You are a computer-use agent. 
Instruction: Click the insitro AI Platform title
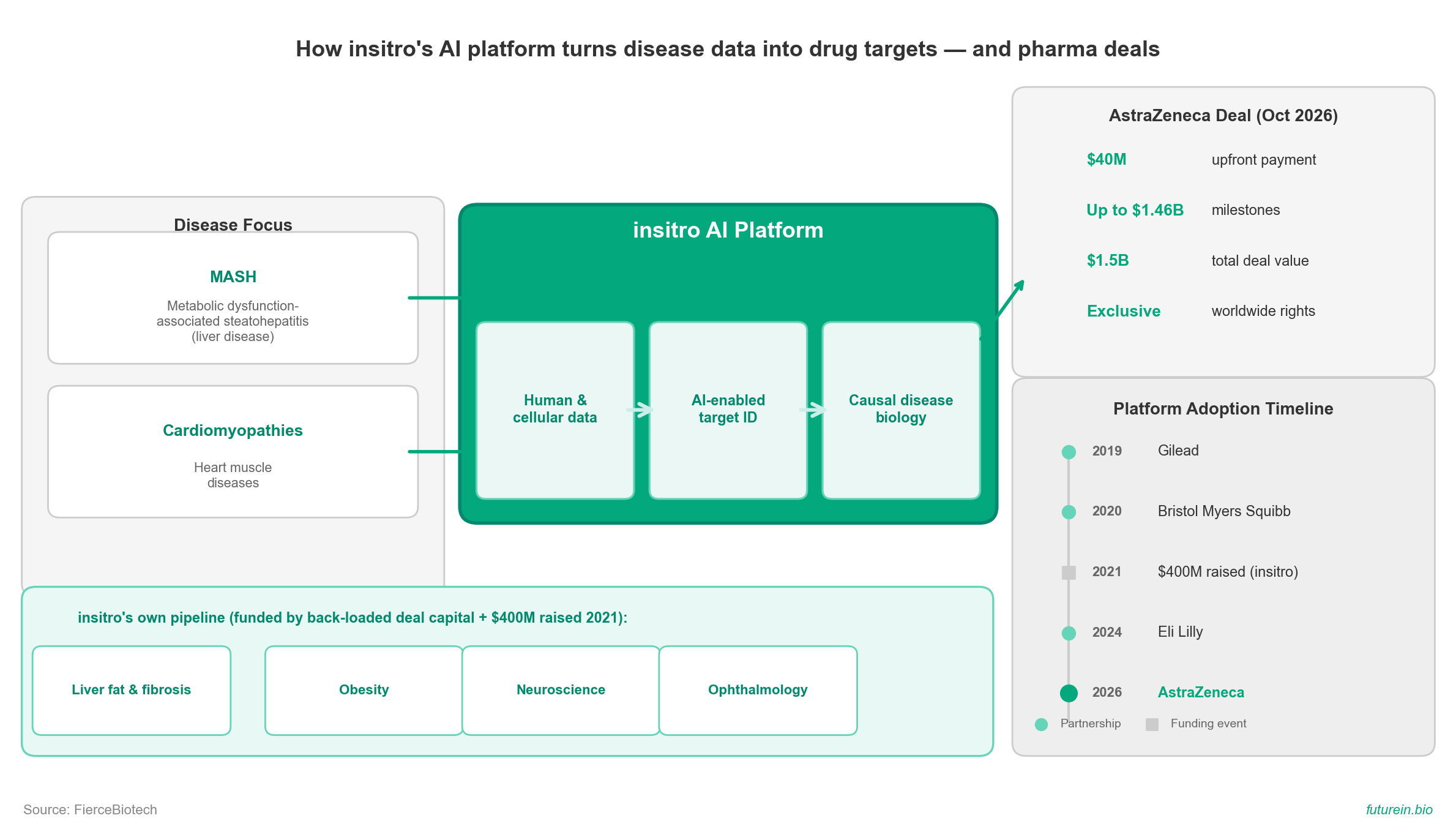728,230
